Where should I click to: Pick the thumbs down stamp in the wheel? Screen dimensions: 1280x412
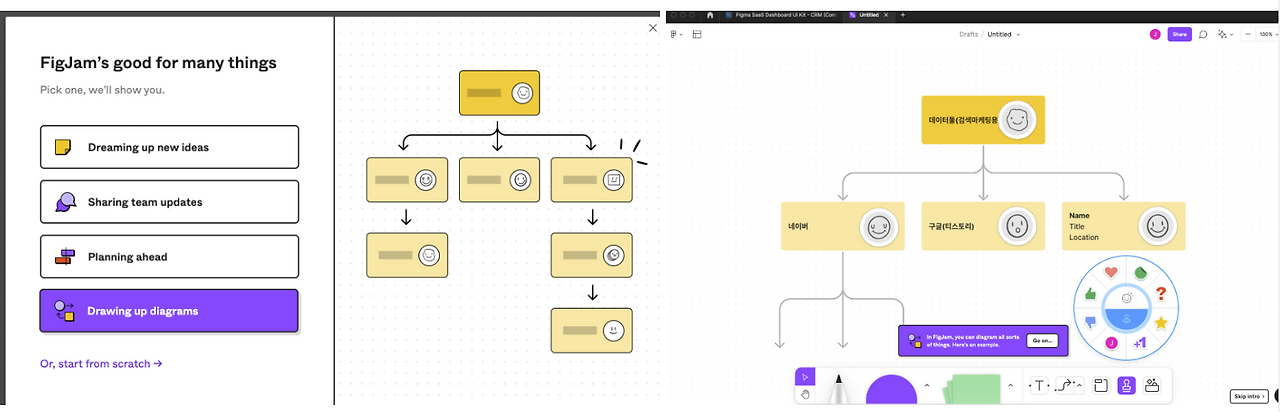click(1091, 322)
